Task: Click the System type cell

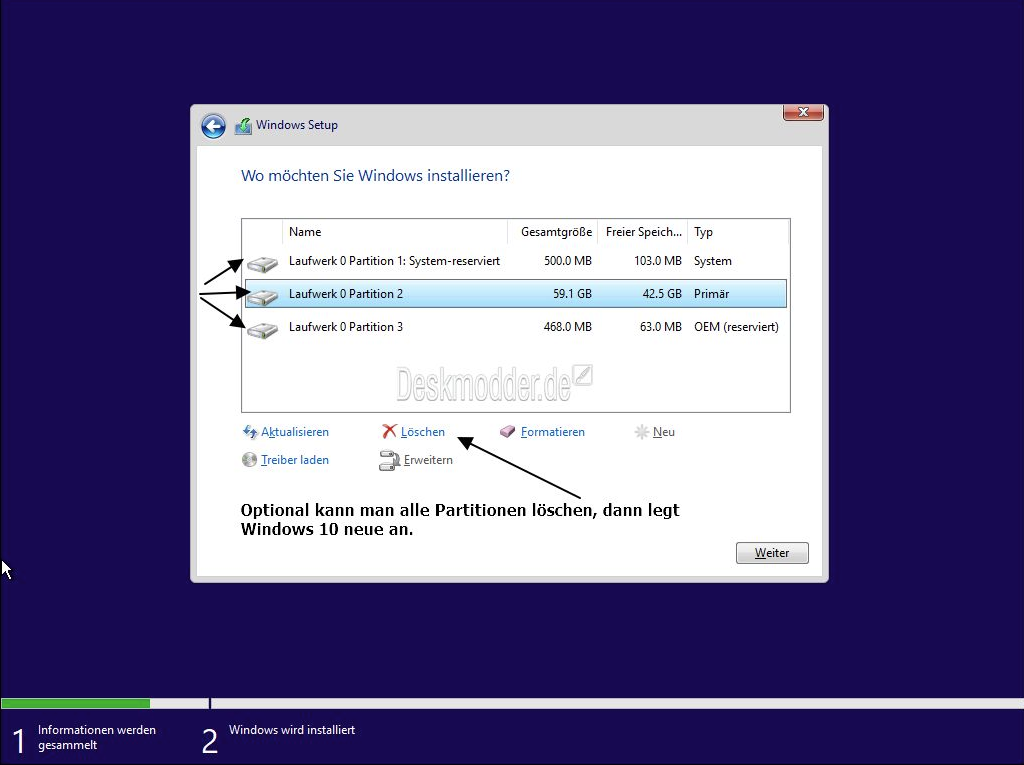Action: [x=712, y=261]
